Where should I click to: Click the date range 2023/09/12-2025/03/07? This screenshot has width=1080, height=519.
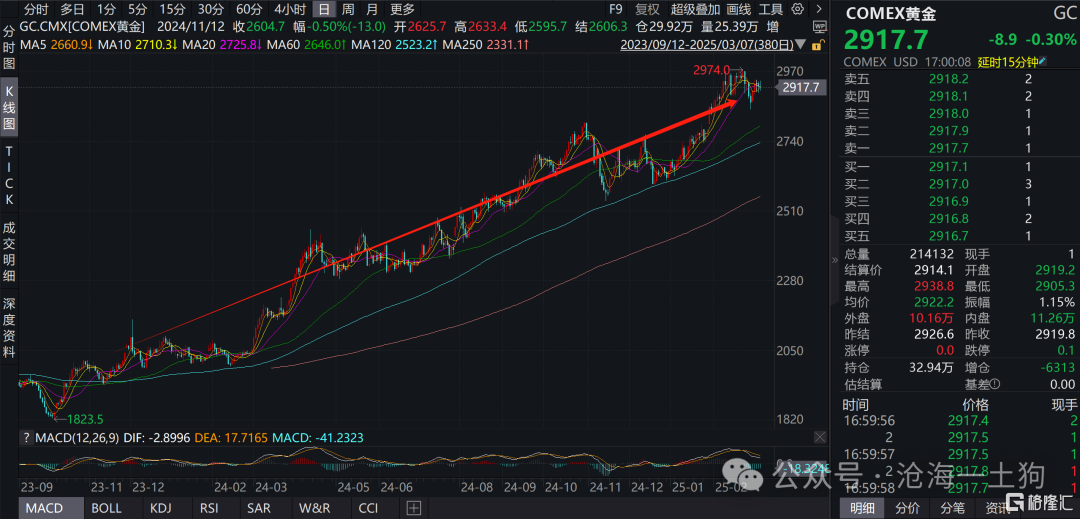[x=709, y=45]
